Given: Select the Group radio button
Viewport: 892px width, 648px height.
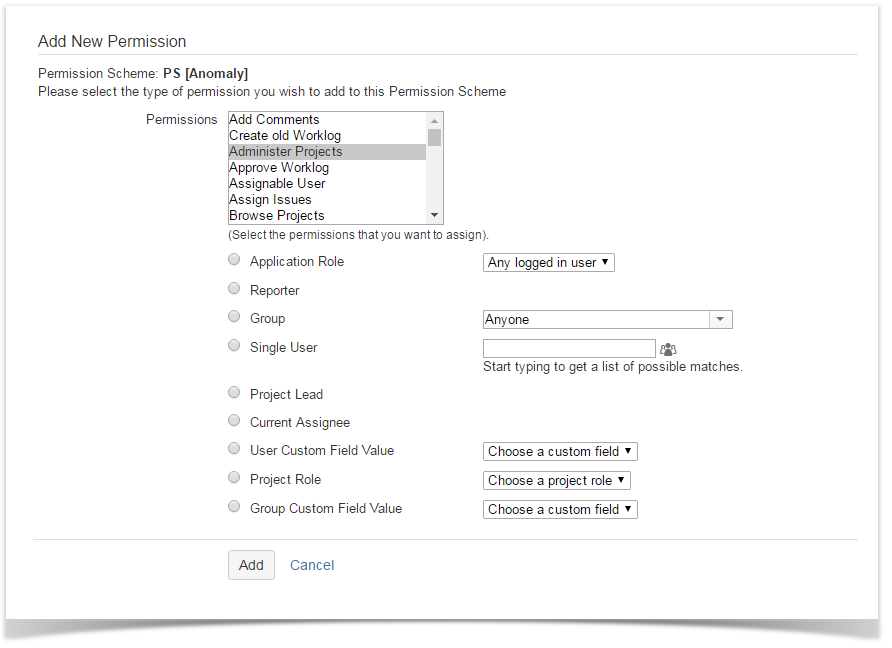Looking at the screenshot, I should [x=234, y=317].
